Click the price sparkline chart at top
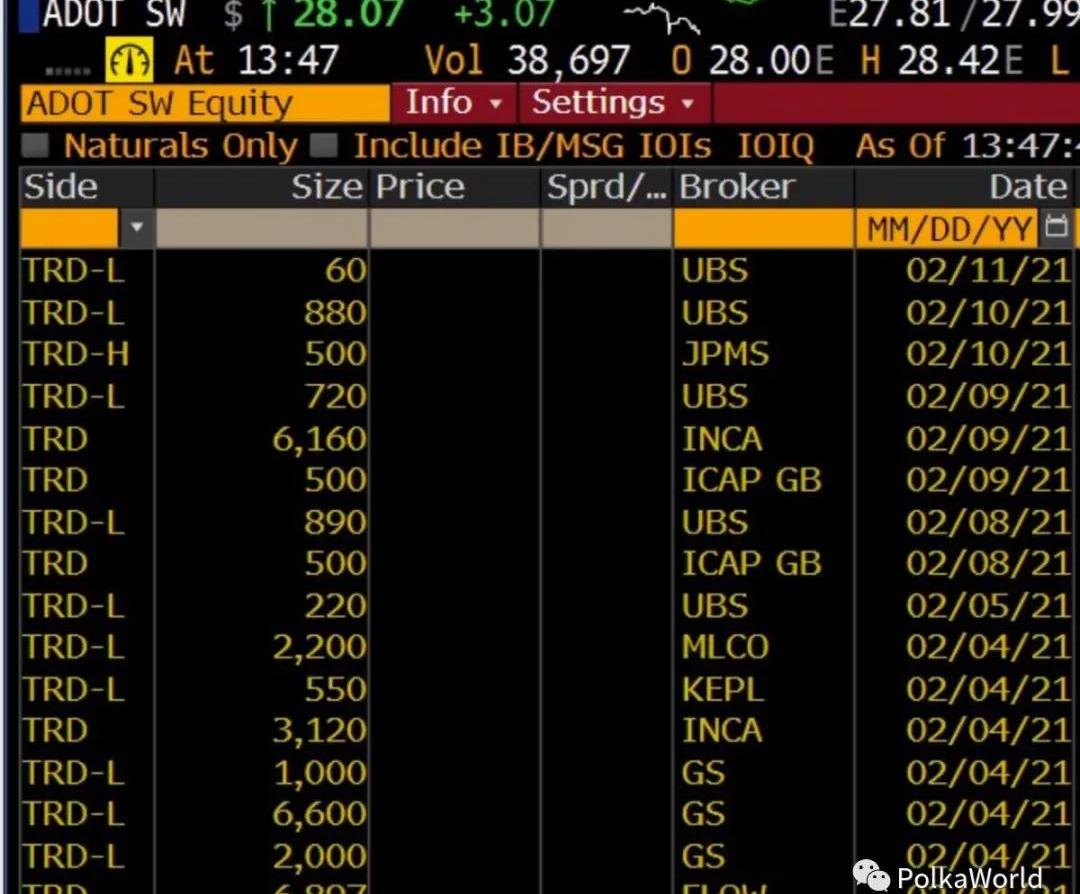 point(663,19)
